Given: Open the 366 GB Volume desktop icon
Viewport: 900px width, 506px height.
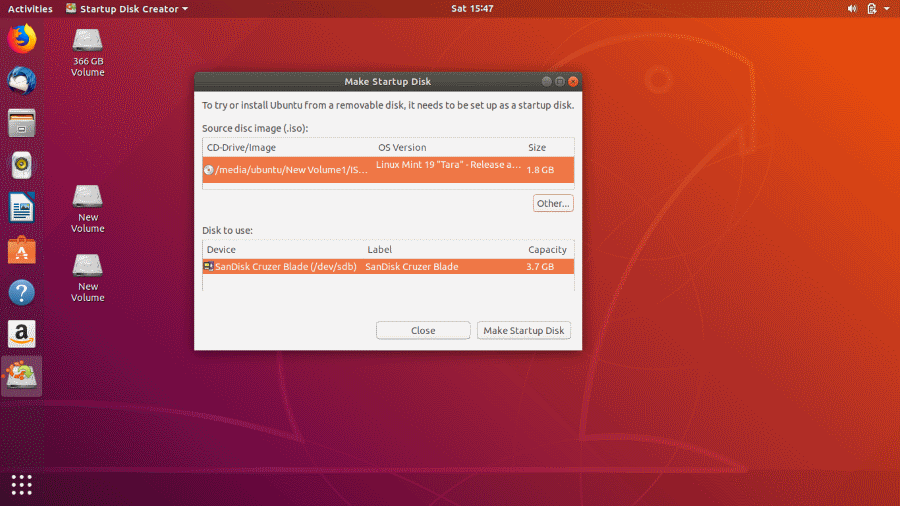Looking at the screenshot, I should [x=88, y=52].
